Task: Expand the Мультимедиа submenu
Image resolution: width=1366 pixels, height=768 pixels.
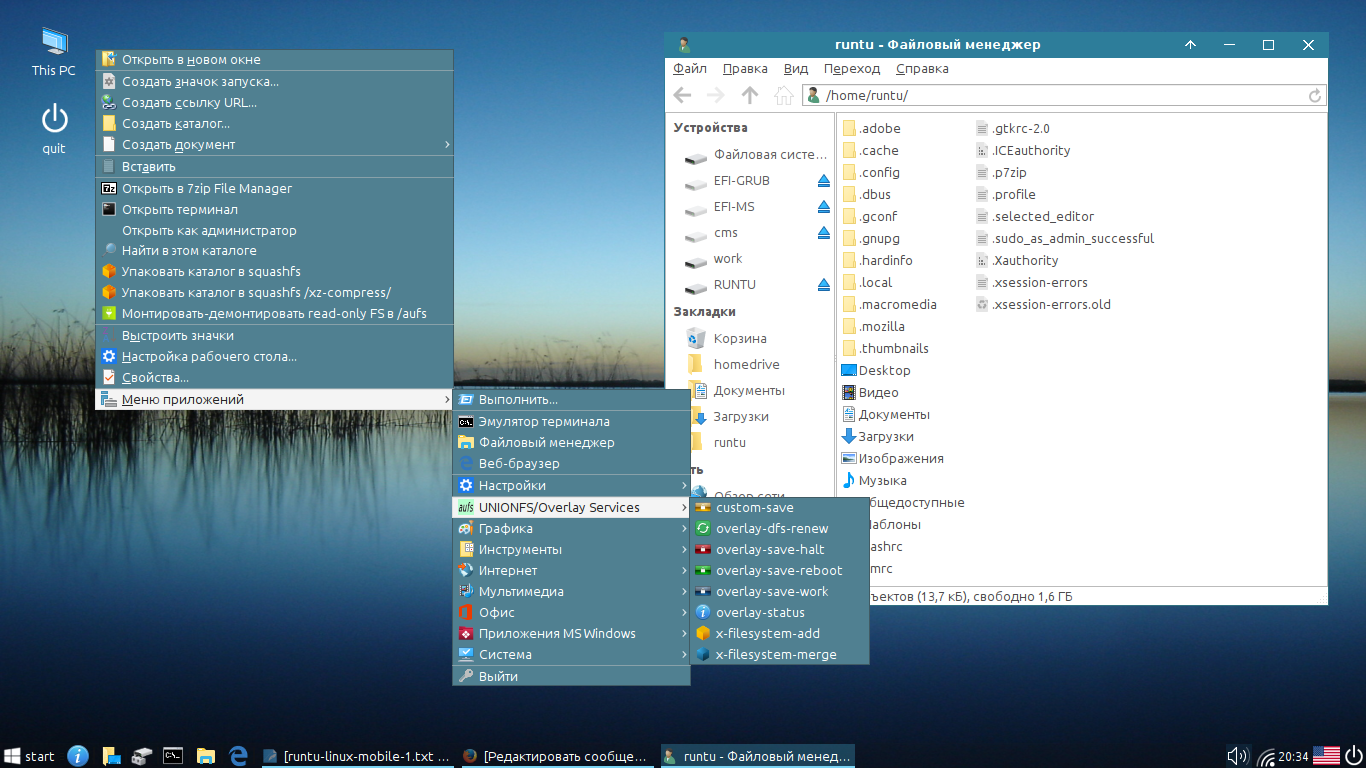Action: point(571,591)
